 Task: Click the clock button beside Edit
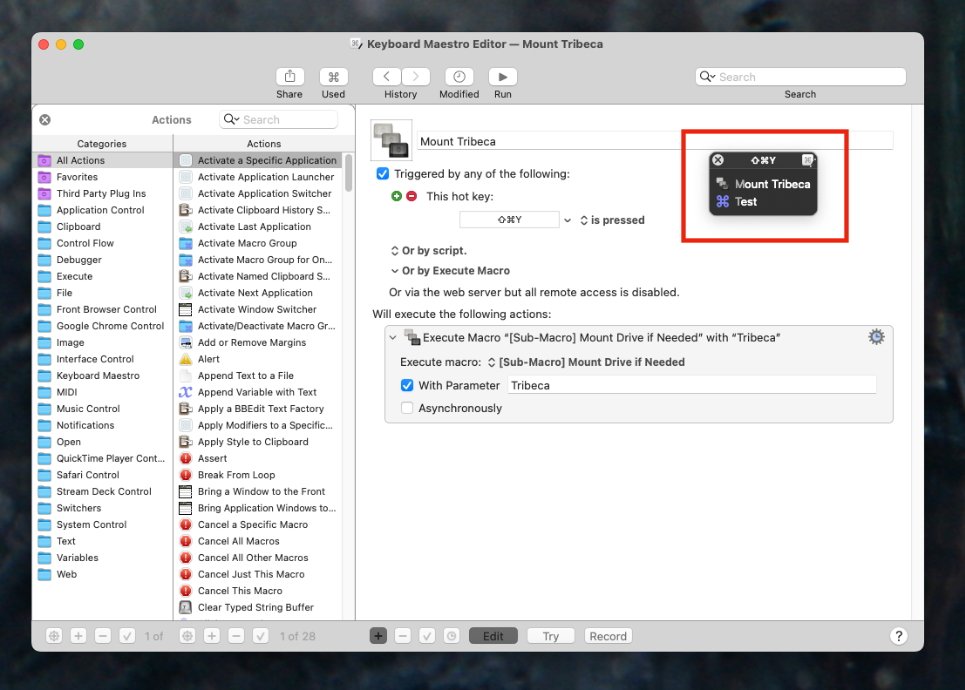pos(451,636)
